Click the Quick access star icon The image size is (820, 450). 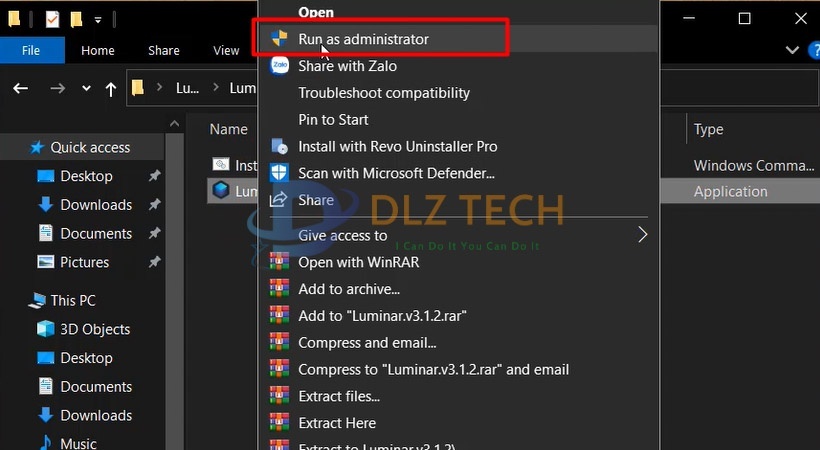point(37,147)
